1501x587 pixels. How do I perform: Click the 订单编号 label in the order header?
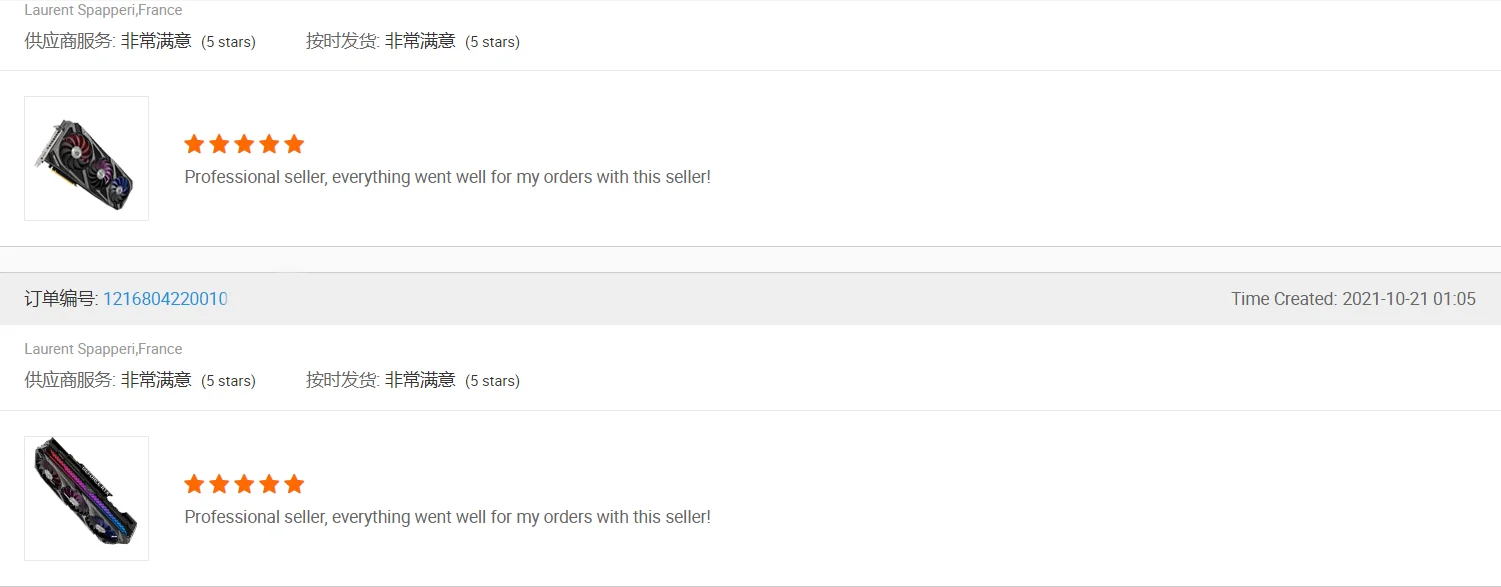point(60,299)
